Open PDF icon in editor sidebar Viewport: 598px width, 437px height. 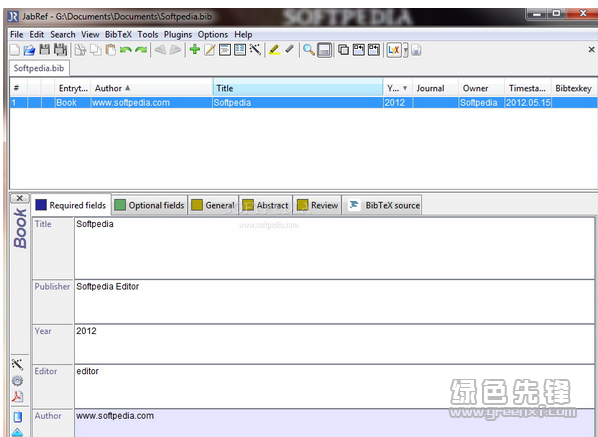[17, 397]
